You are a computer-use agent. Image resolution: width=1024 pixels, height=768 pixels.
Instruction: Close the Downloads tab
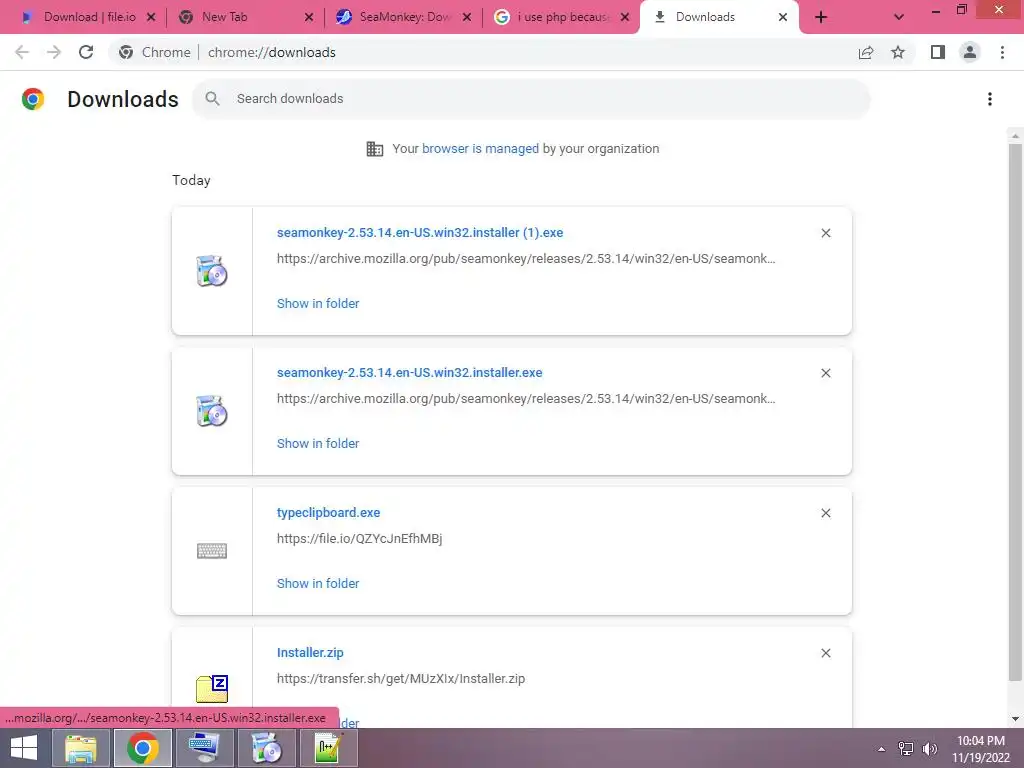(783, 17)
